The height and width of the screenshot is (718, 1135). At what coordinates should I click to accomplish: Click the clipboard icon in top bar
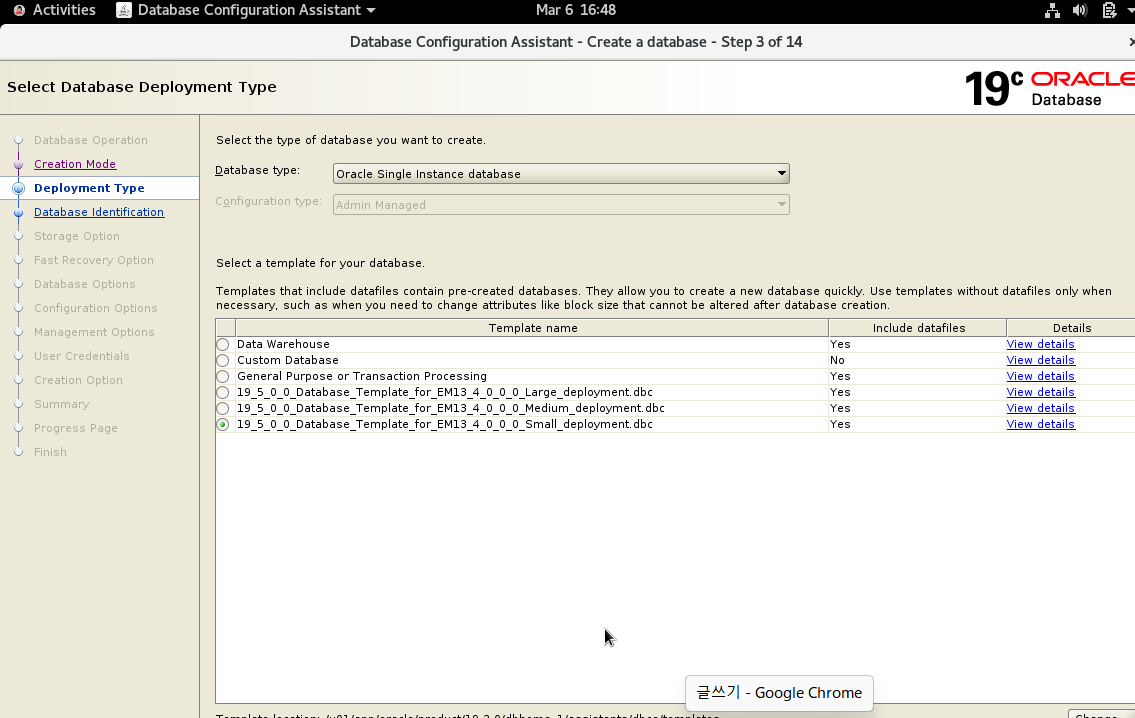point(1109,10)
